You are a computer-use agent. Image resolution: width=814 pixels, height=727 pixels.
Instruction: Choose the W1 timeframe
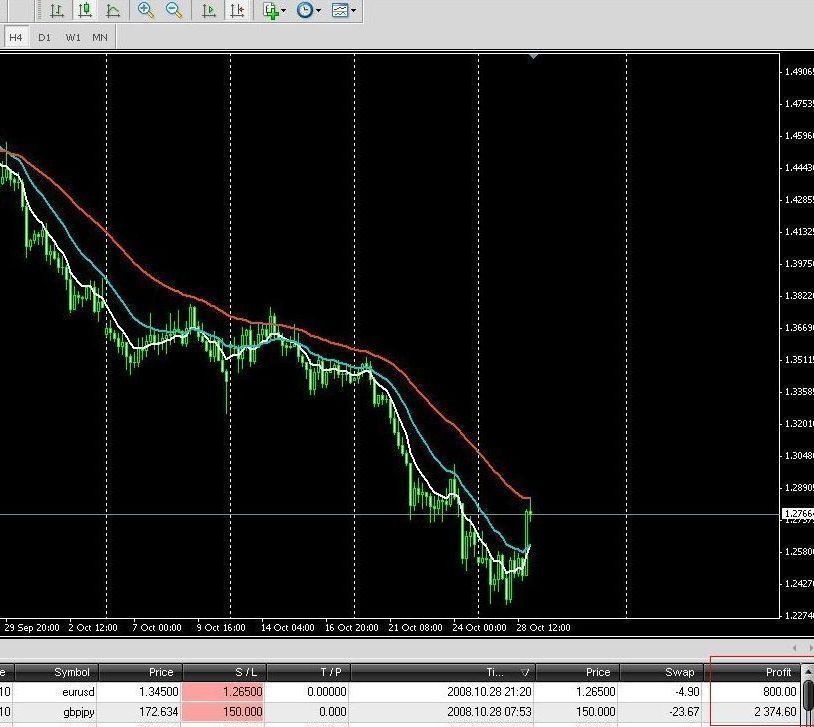(73, 37)
